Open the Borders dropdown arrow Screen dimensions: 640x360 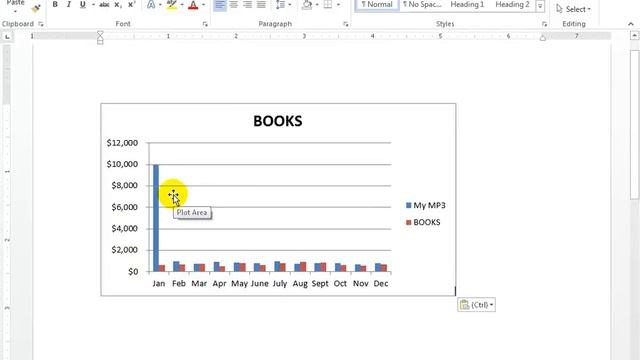point(338,5)
